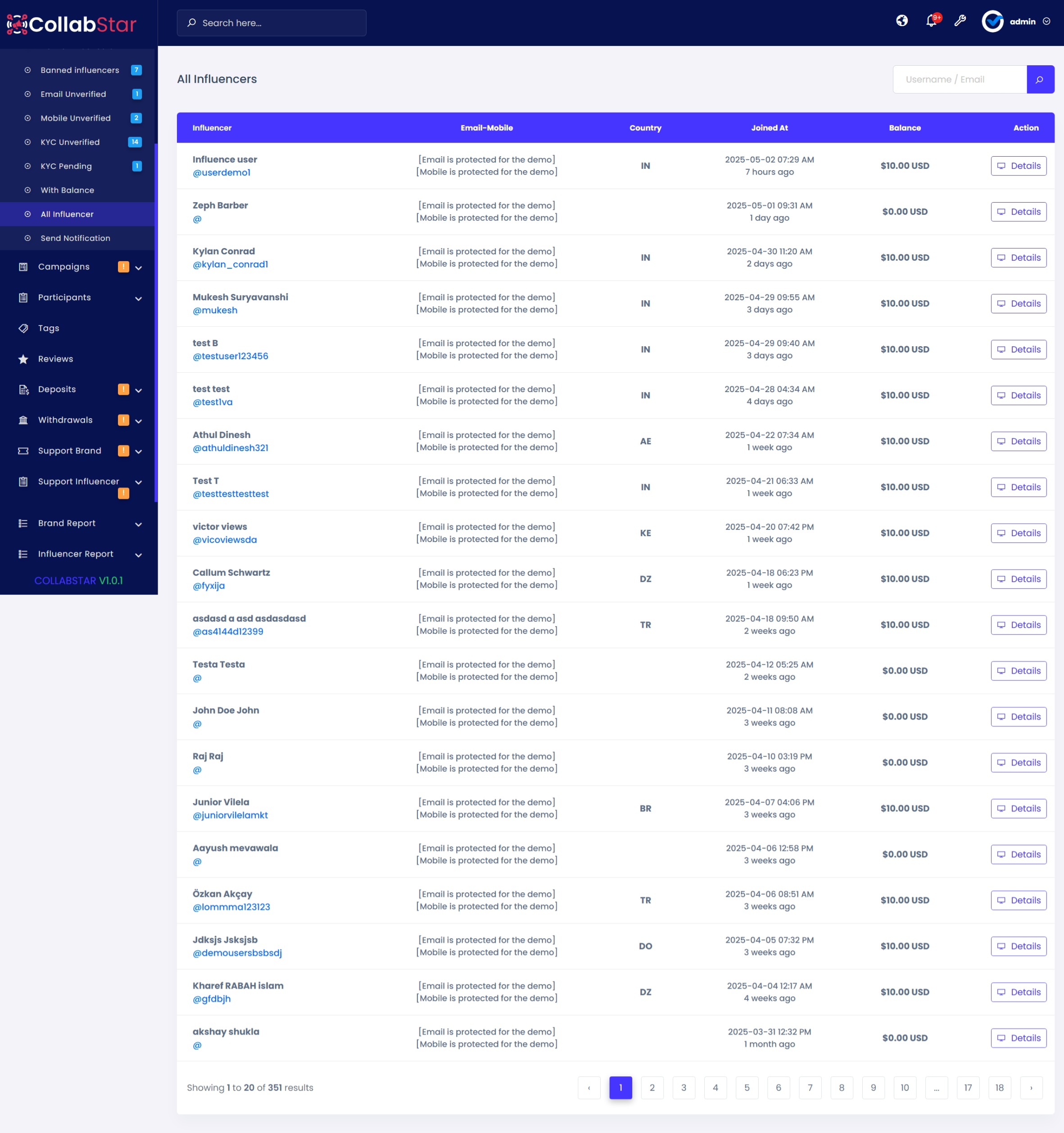Click the blue search magnifier button

[x=1040, y=79]
